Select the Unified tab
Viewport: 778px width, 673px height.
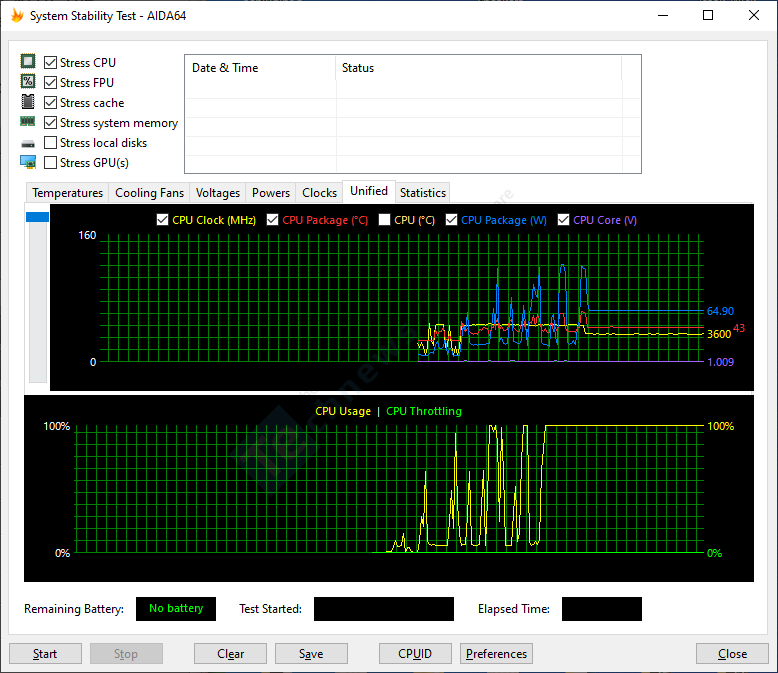369,191
